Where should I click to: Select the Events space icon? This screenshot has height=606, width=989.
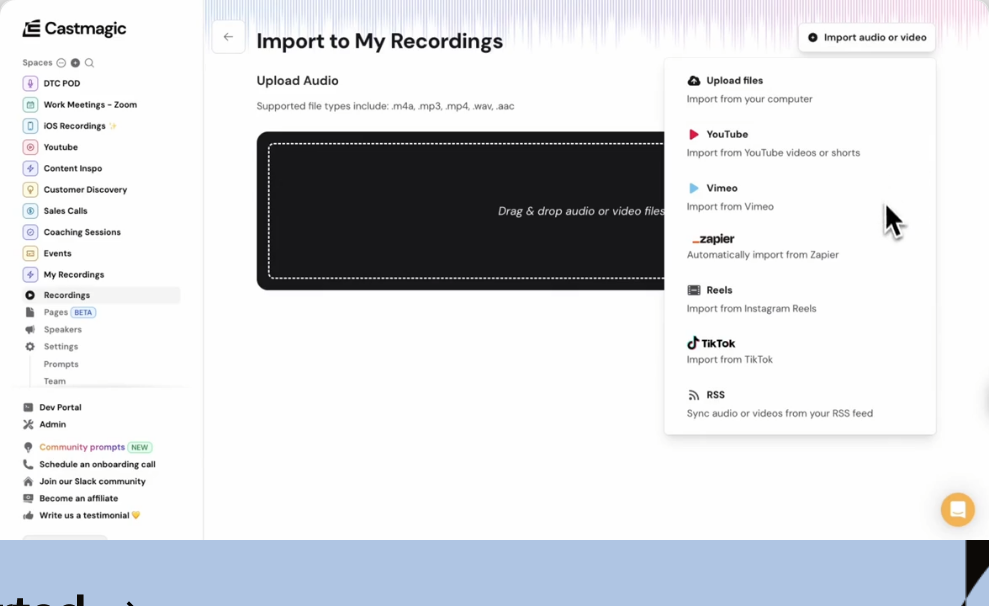click(x=30, y=253)
